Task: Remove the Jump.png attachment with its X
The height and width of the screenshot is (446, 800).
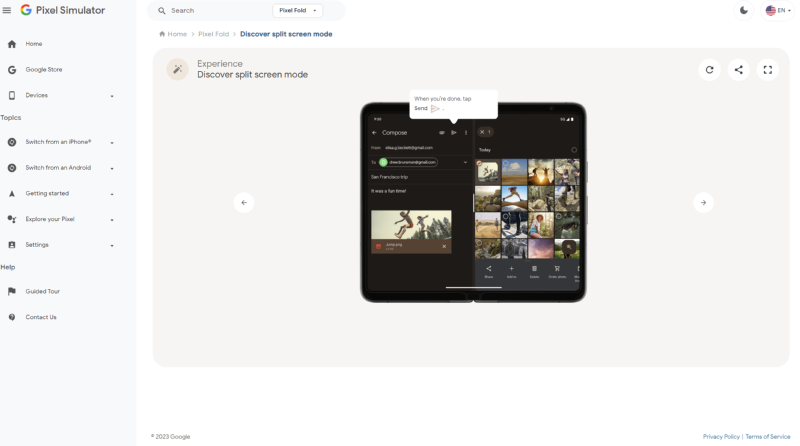Action: (x=444, y=246)
